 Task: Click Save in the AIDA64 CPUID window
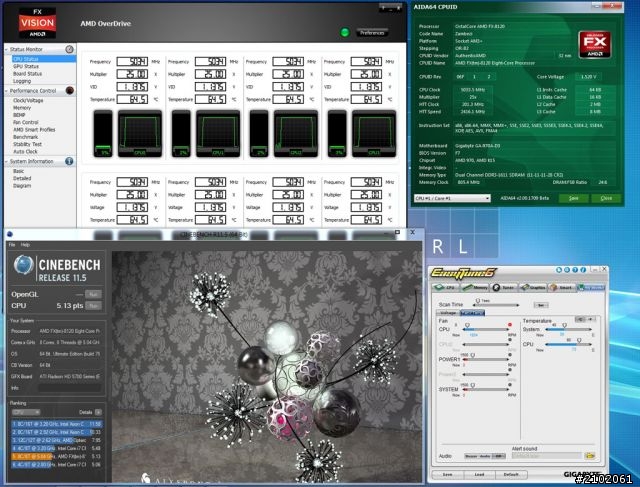click(x=573, y=198)
